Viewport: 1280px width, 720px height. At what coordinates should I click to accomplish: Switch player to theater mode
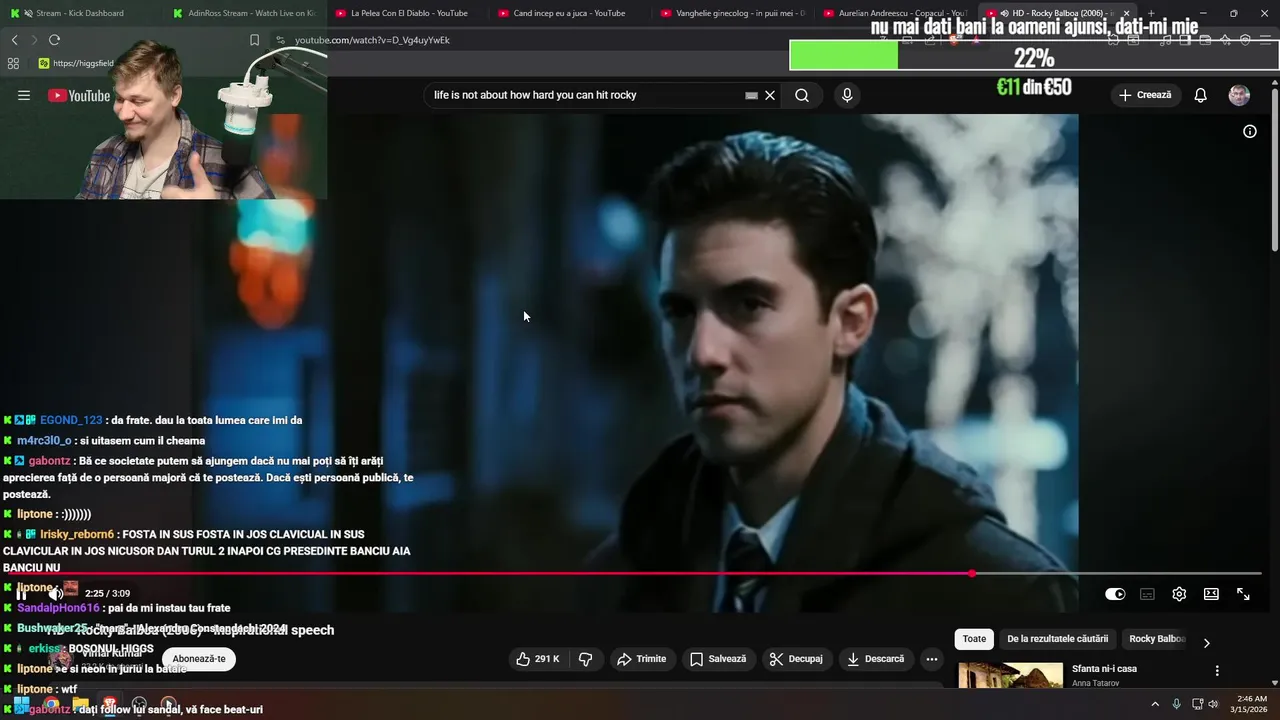point(1211,594)
